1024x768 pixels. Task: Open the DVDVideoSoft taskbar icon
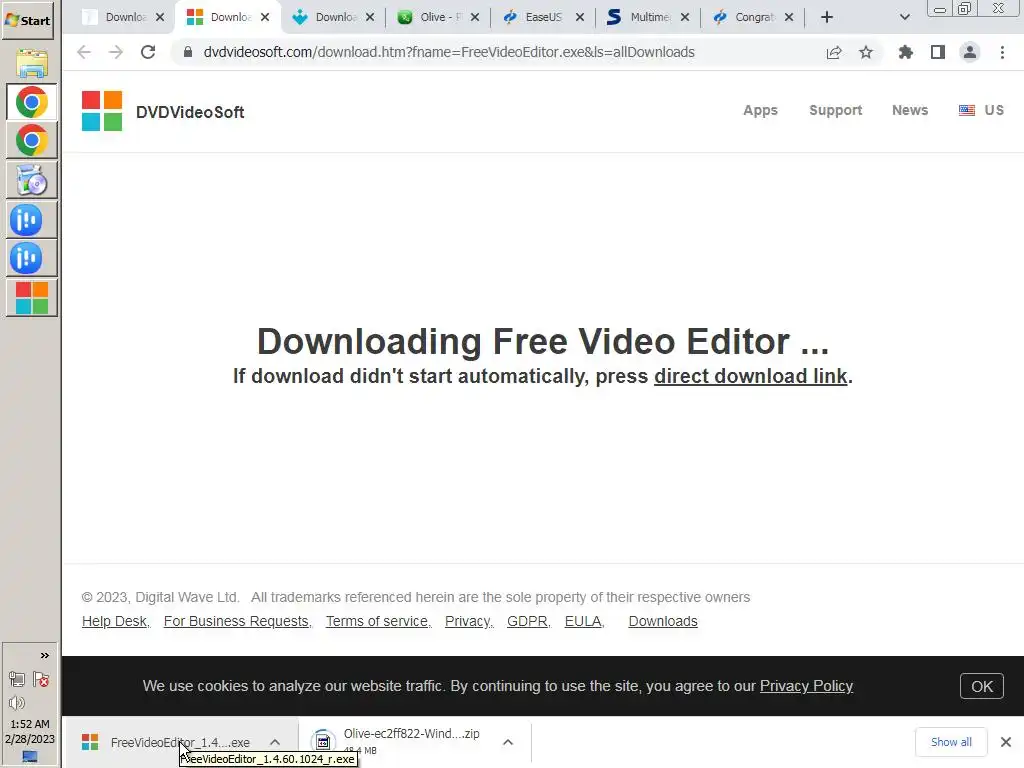pos(31,298)
